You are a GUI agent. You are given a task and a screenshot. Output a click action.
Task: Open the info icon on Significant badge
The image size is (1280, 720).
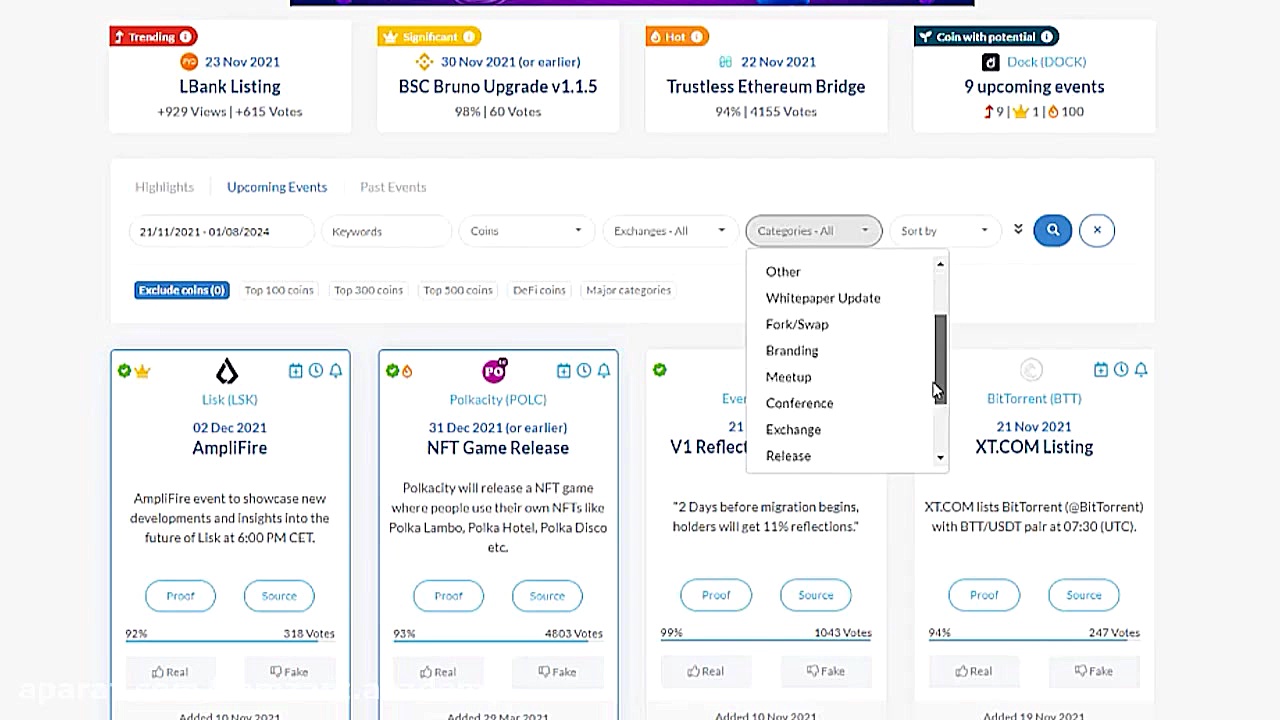470,37
